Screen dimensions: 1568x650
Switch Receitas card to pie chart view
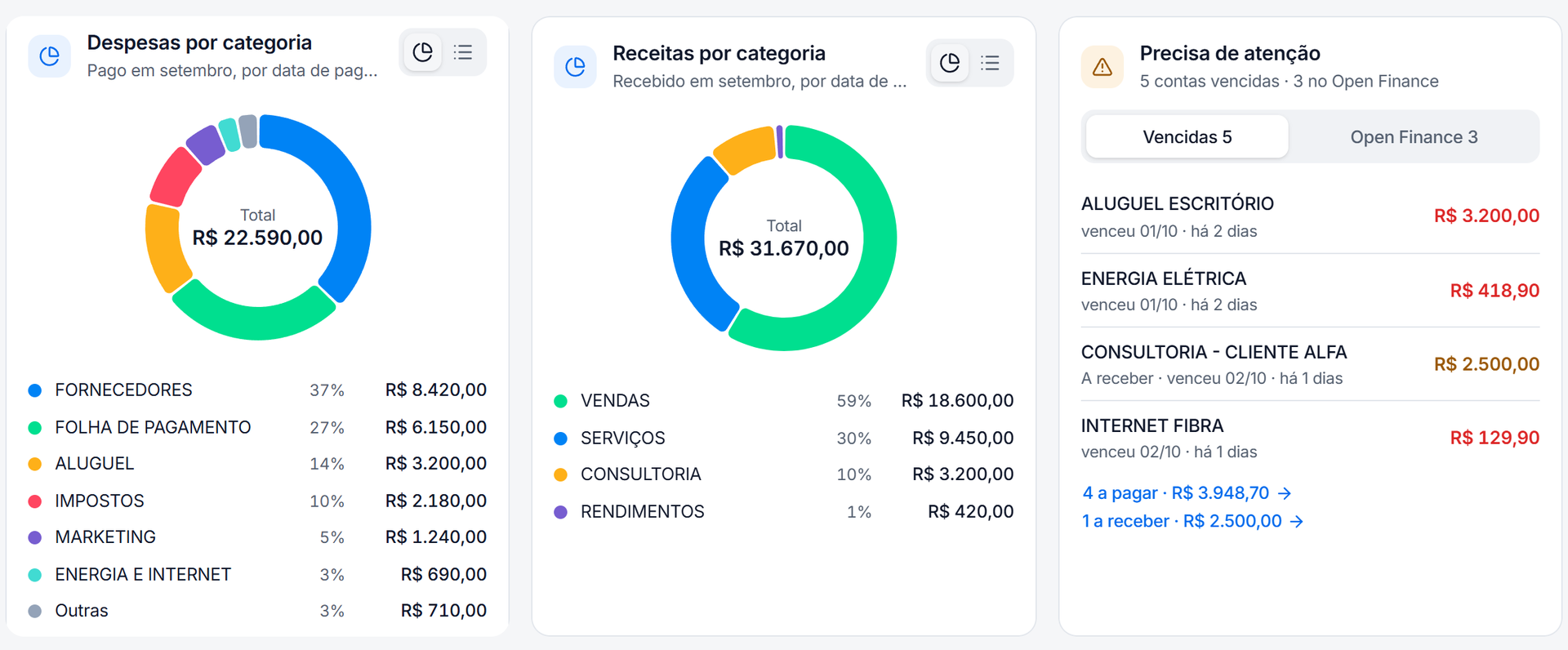pyautogui.click(x=950, y=63)
